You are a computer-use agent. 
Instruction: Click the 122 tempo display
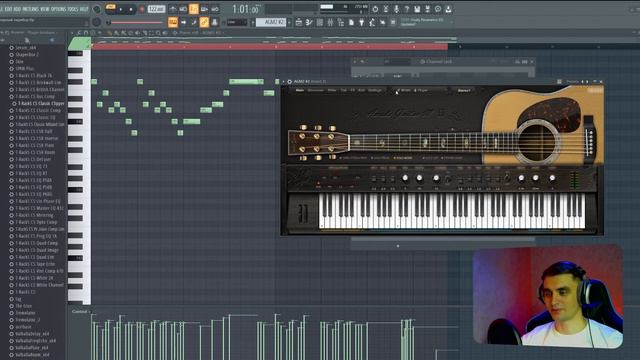tap(156, 9)
